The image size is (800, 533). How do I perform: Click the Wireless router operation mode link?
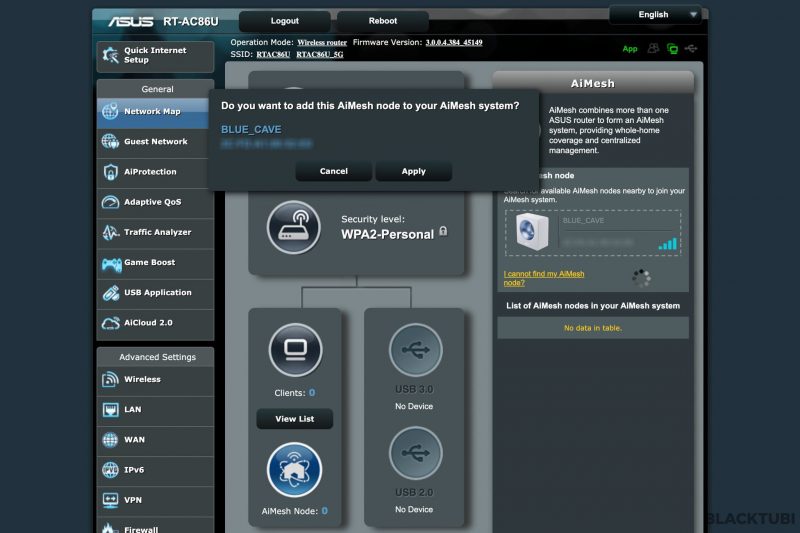pos(322,43)
